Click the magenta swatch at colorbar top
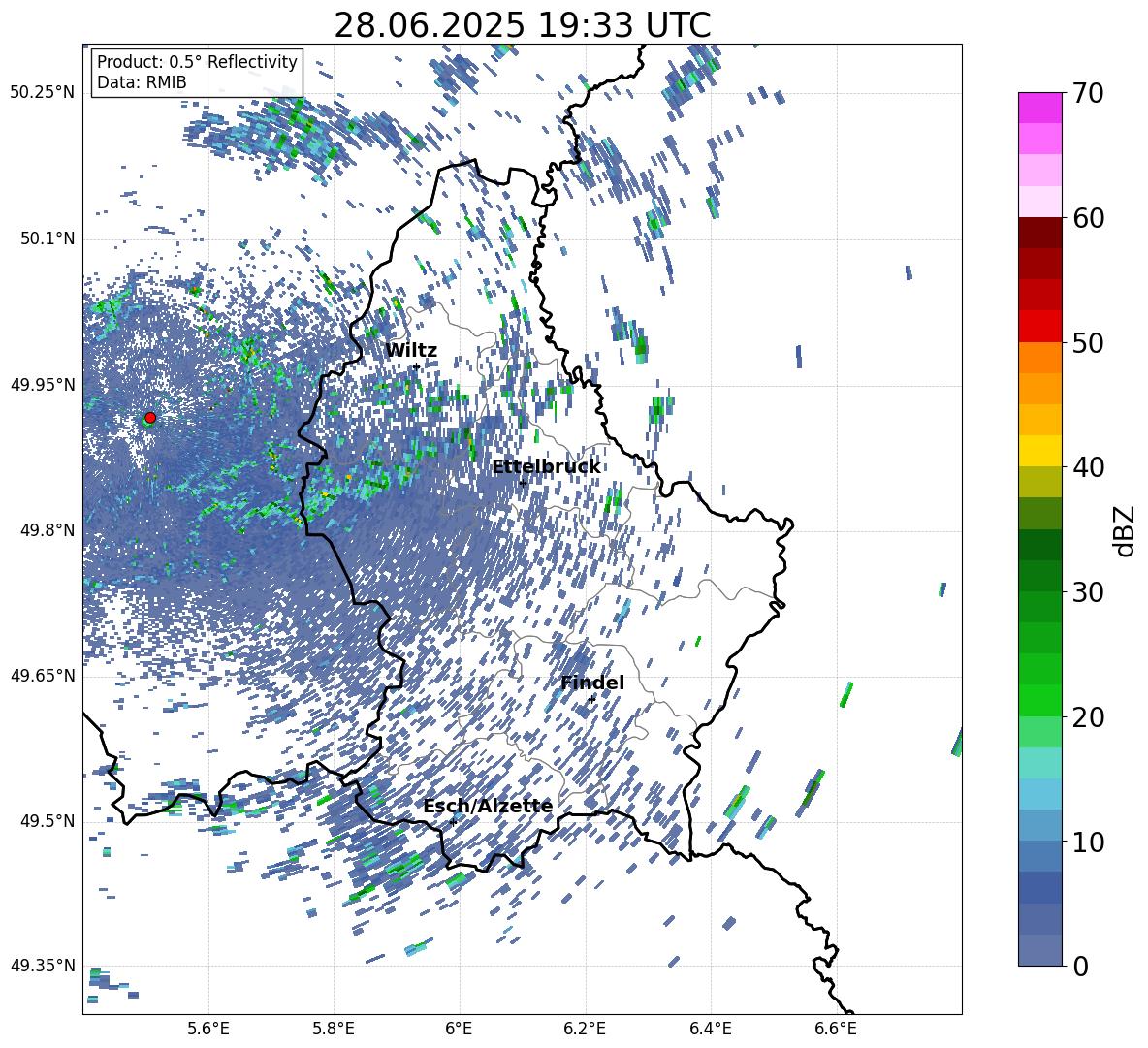This screenshot has height=1048, width=1148. tap(1039, 109)
